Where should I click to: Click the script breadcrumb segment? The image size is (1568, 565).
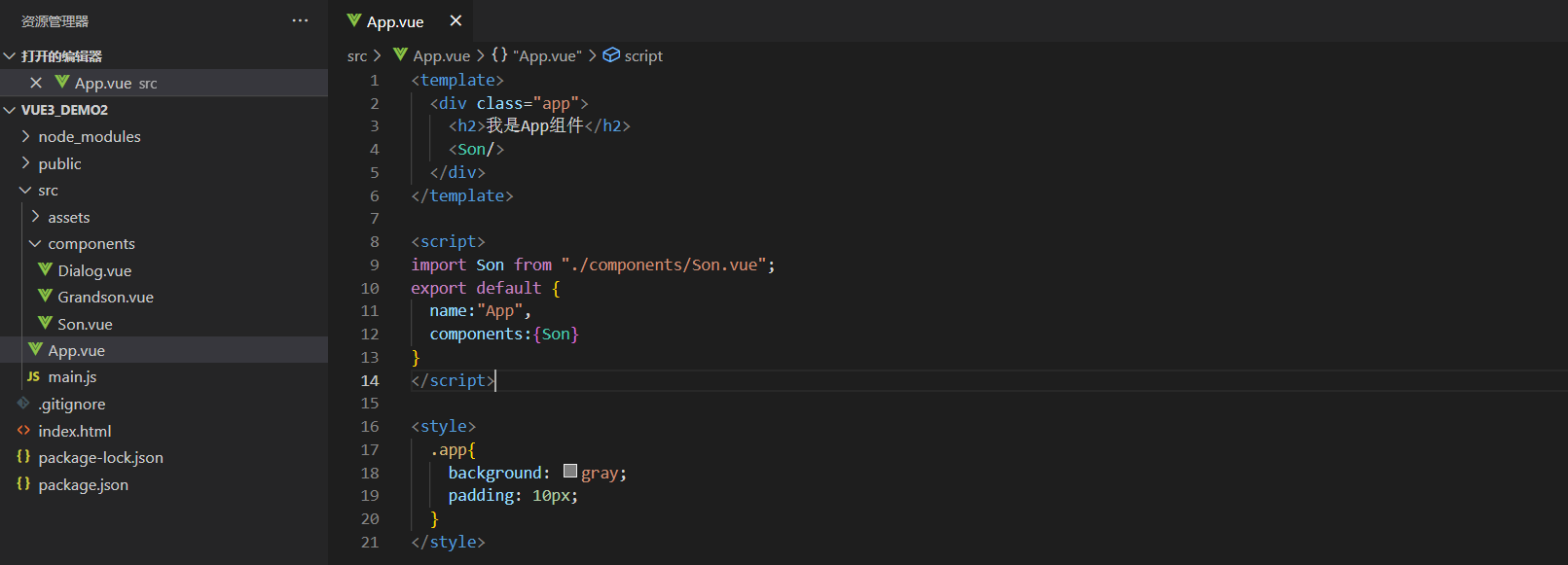[x=643, y=56]
